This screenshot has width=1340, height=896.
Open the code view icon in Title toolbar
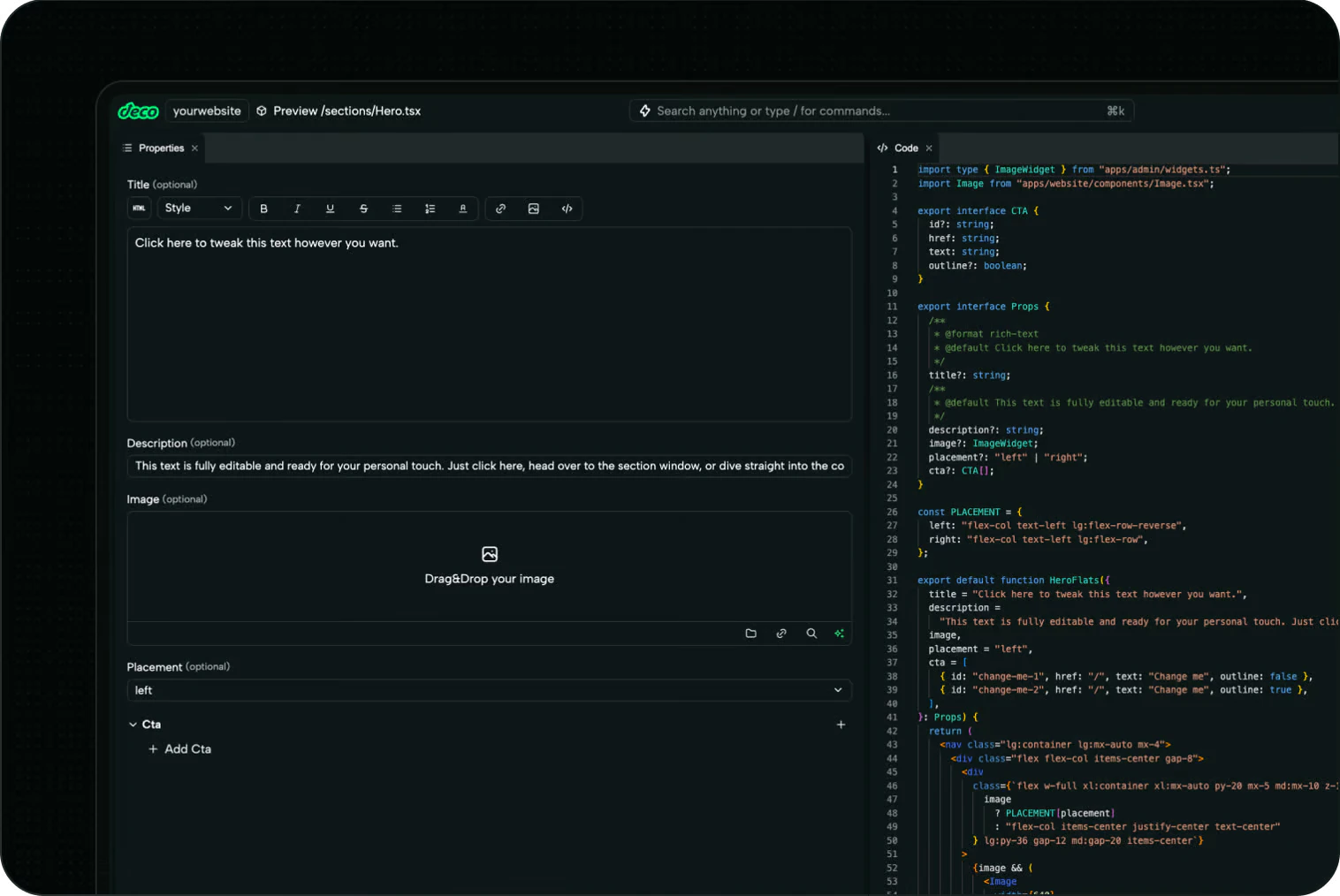pyautogui.click(x=567, y=209)
